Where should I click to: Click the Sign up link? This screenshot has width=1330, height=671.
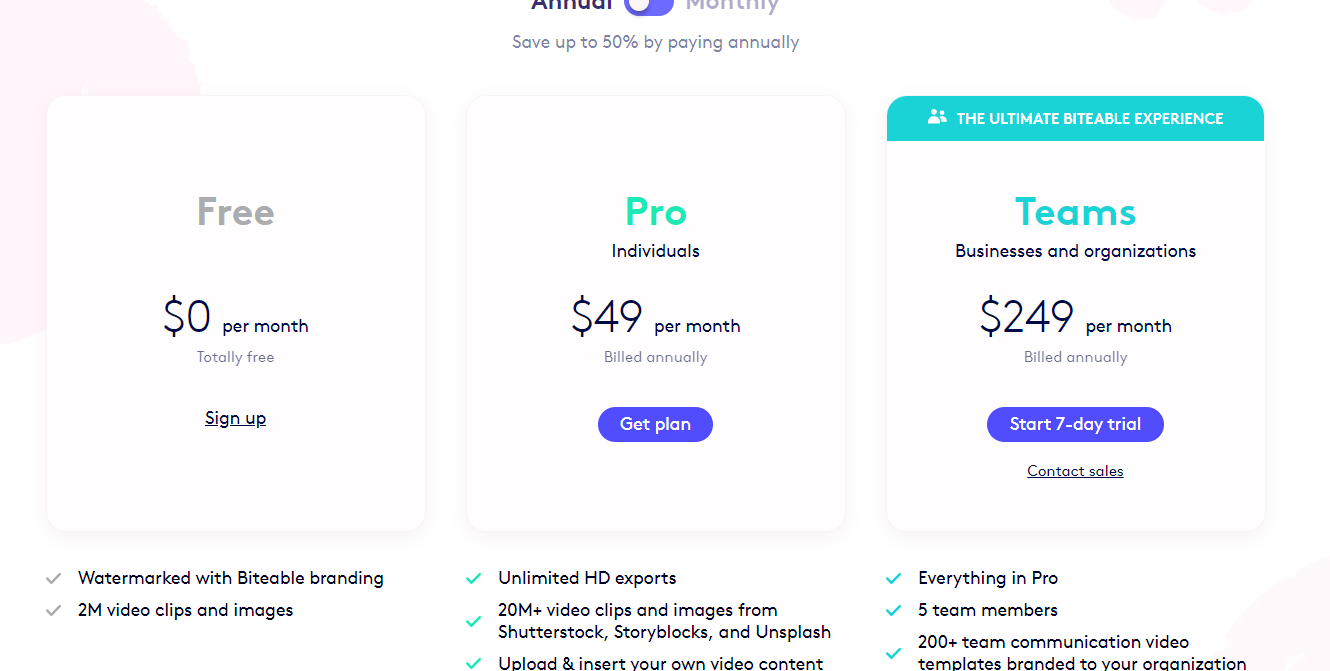(x=235, y=418)
